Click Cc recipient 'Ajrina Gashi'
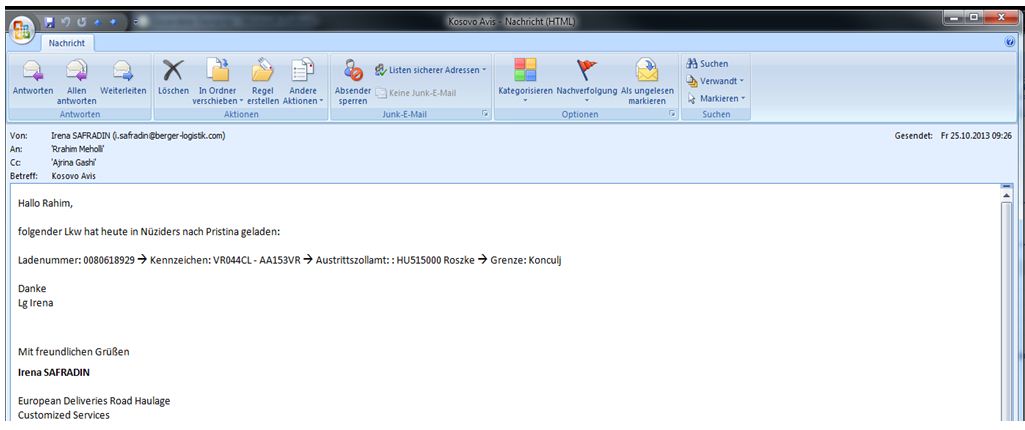 click(x=74, y=163)
